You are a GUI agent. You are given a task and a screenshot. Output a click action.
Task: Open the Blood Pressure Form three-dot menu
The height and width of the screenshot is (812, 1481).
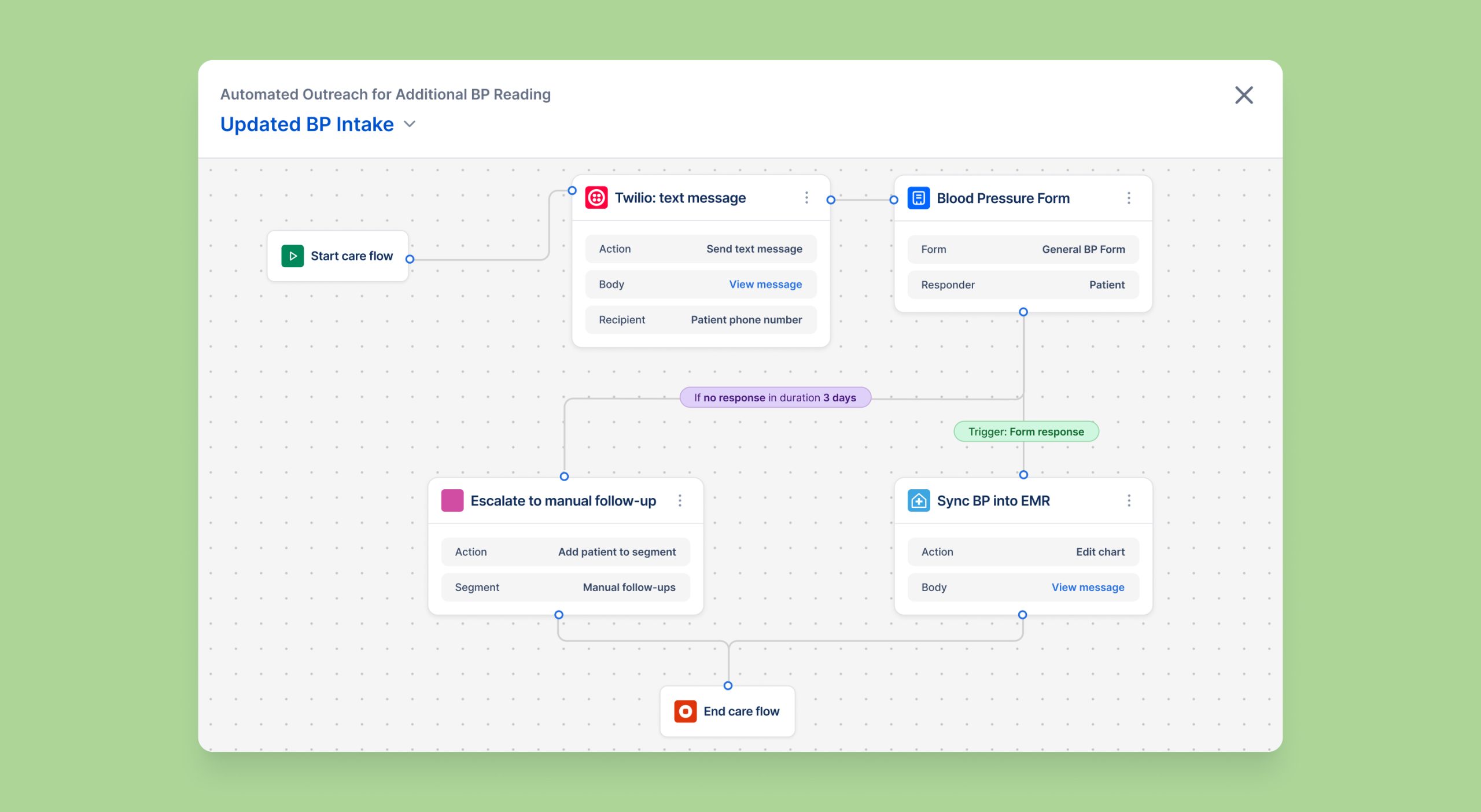[x=1129, y=198]
